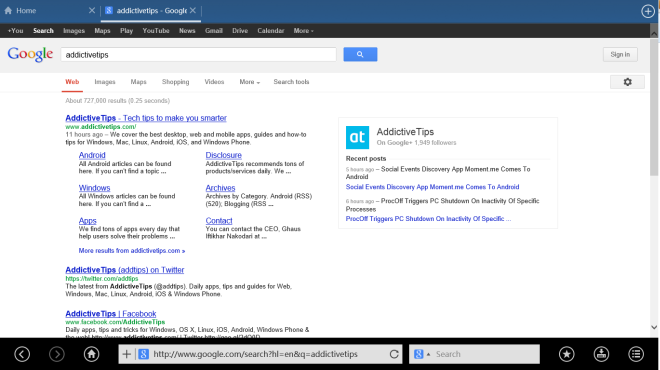
Task: Open the browser home page button
Action: [x=91, y=354]
